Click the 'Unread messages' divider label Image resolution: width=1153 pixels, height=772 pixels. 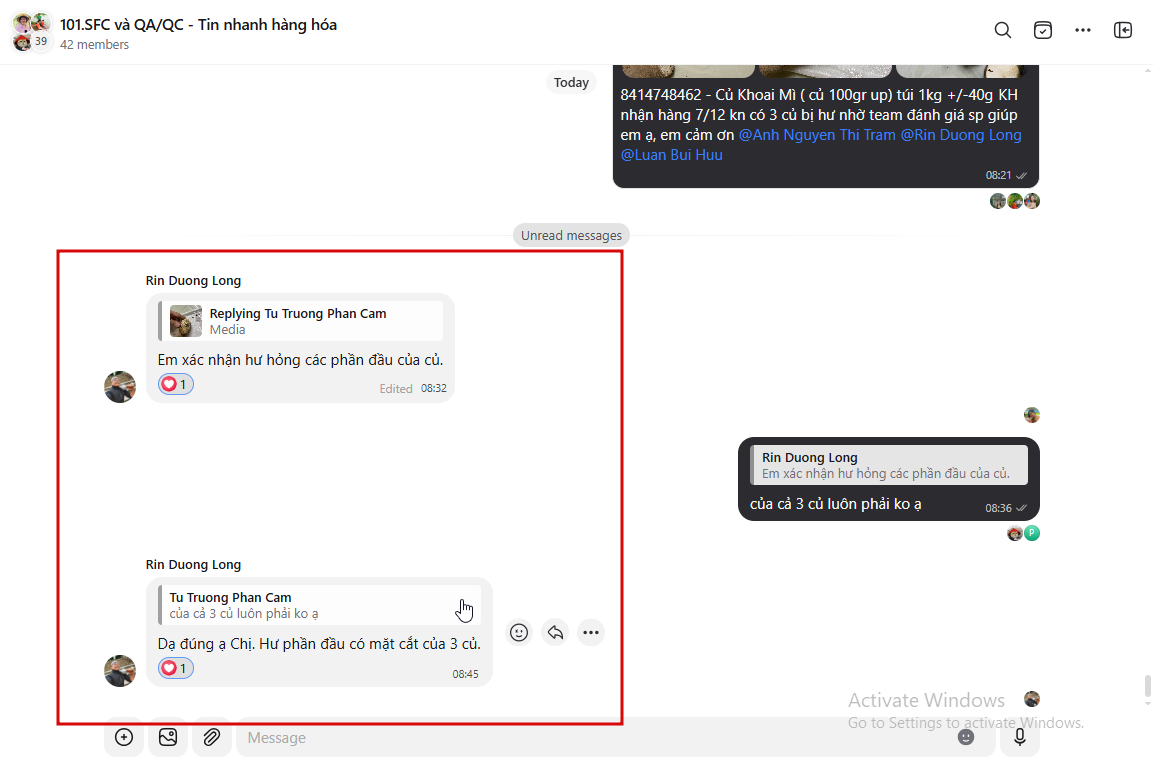[x=571, y=235]
